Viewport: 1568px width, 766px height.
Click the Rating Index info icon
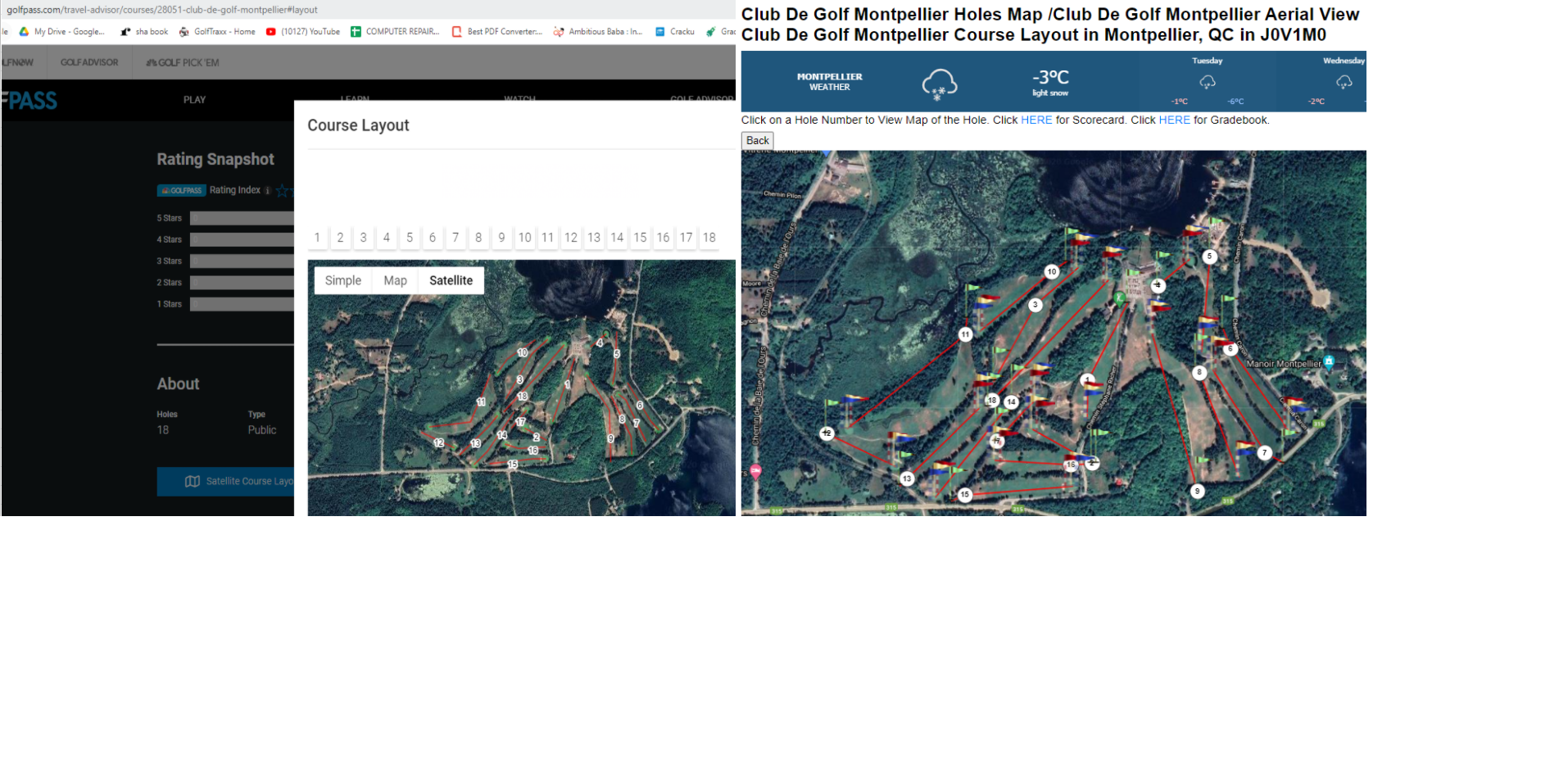267,191
